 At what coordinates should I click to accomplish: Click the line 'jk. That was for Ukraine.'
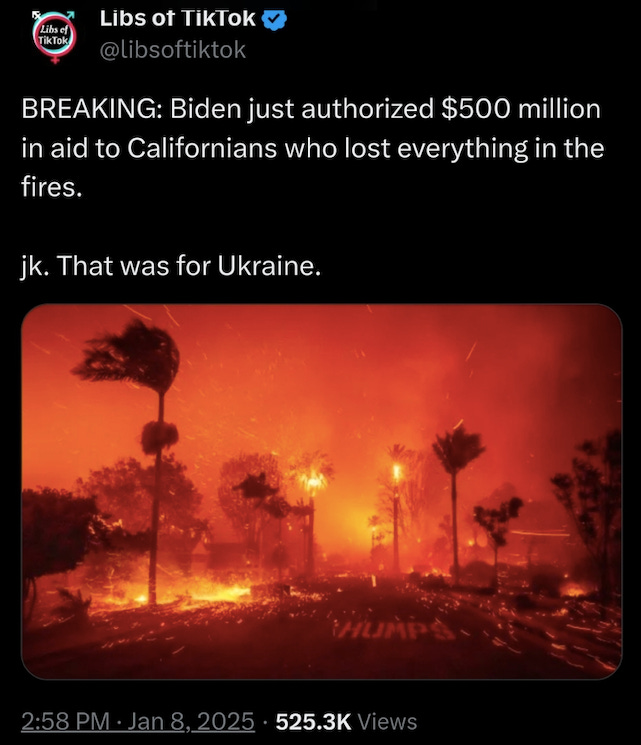click(x=171, y=266)
